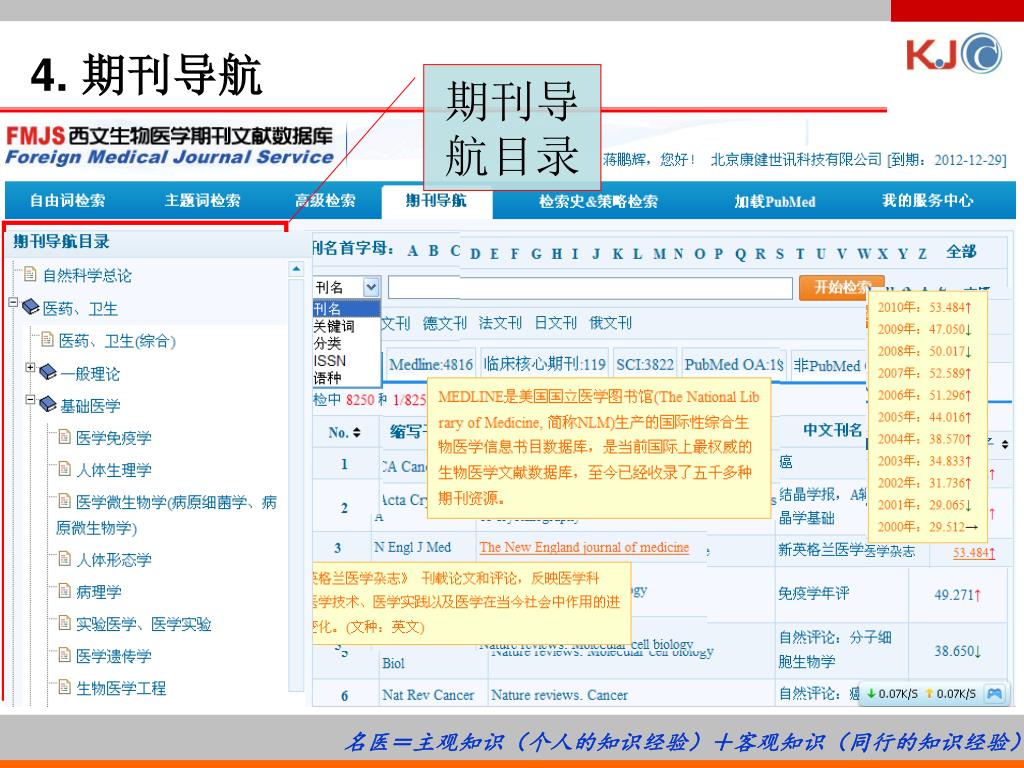The height and width of the screenshot is (768, 1024).
Task: Select 医学遗传学 in the tree
Action: coord(114,656)
